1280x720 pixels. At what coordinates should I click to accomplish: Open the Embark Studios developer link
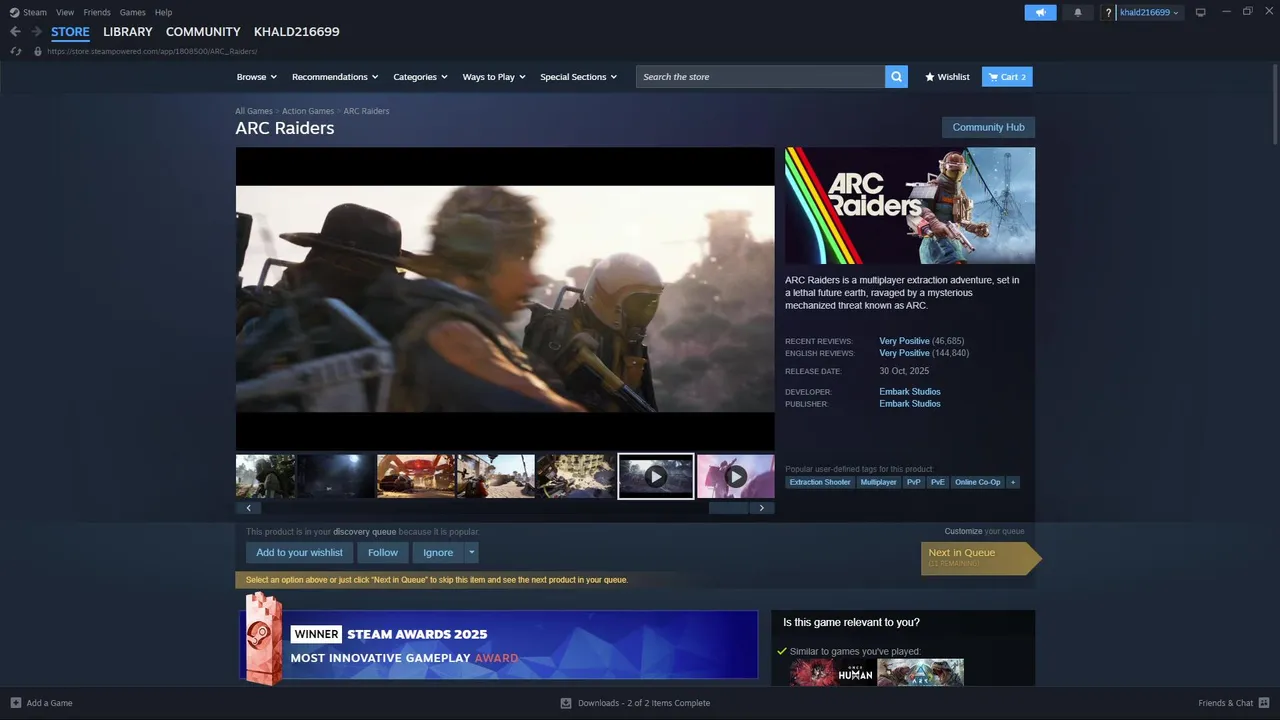[910, 392]
